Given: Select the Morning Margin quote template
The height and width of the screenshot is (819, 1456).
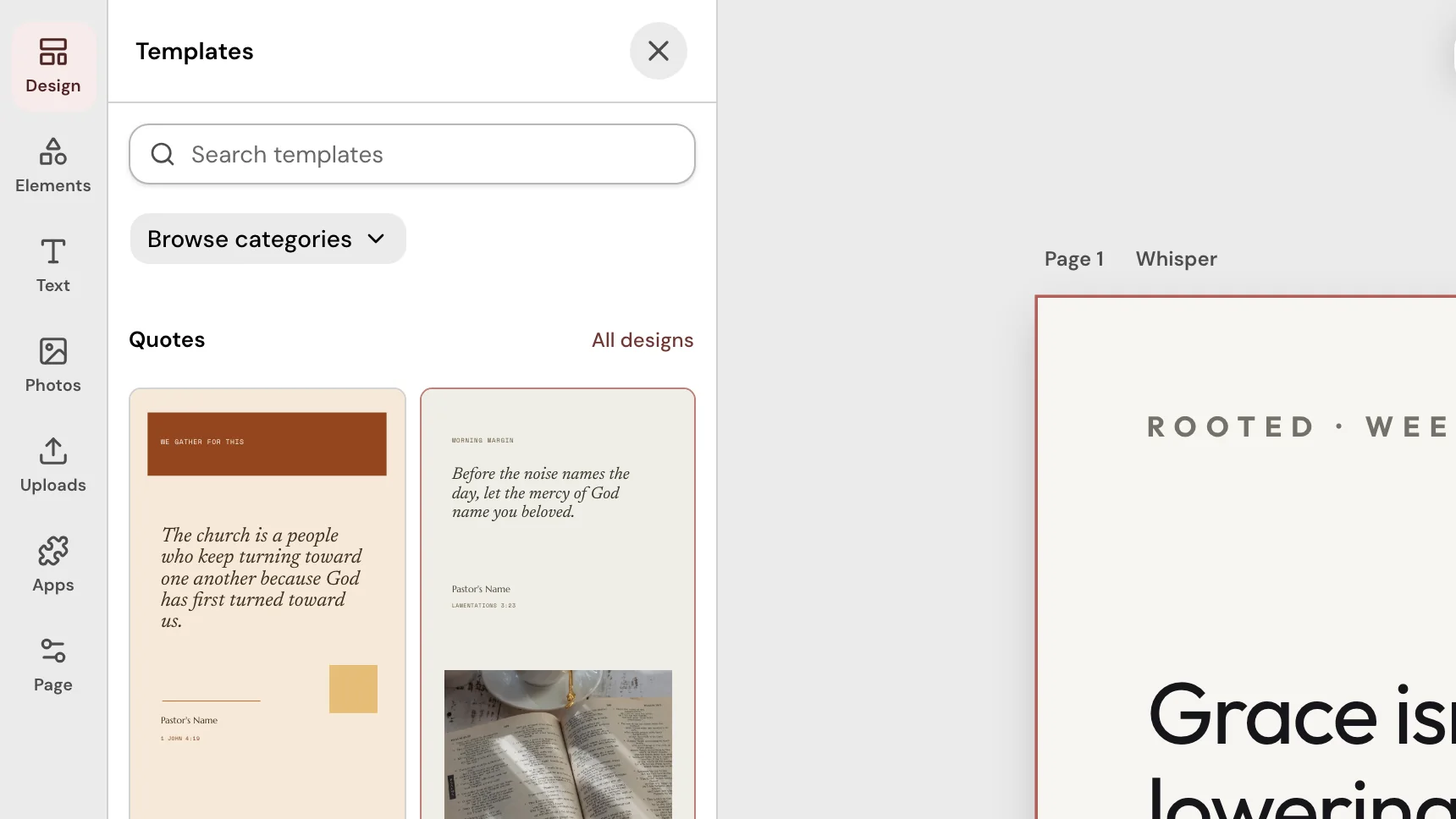Looking at the screenshot, I should [x=558, y=603].
